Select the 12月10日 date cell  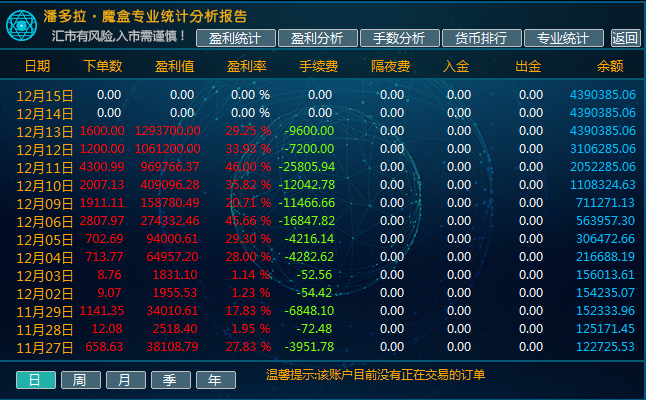click(44, 186)
